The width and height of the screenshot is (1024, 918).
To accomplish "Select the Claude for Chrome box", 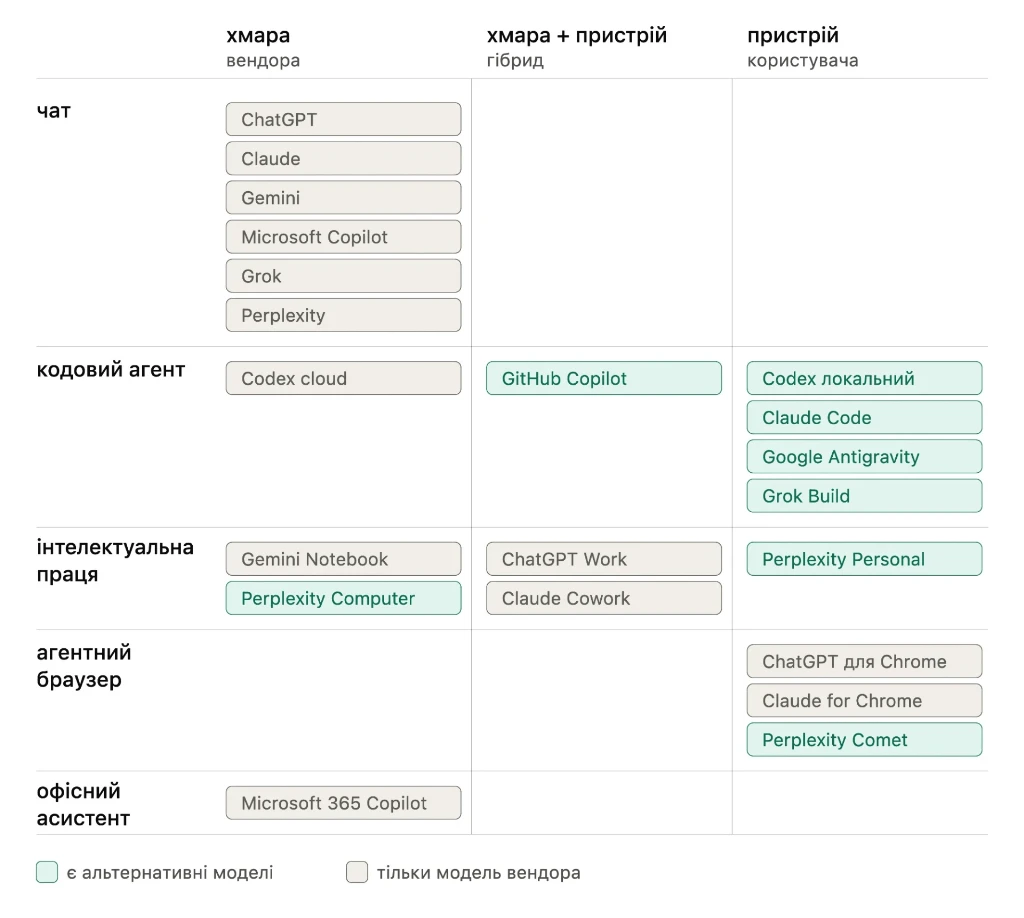I will [x=865, y=701].
